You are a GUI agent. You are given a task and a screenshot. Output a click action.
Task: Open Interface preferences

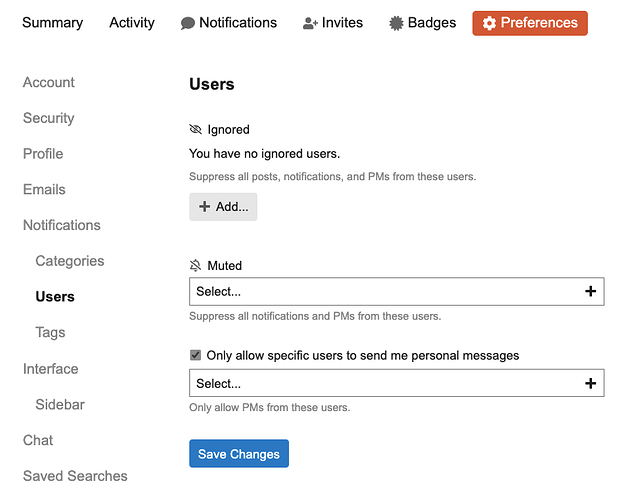pos(51,369)
